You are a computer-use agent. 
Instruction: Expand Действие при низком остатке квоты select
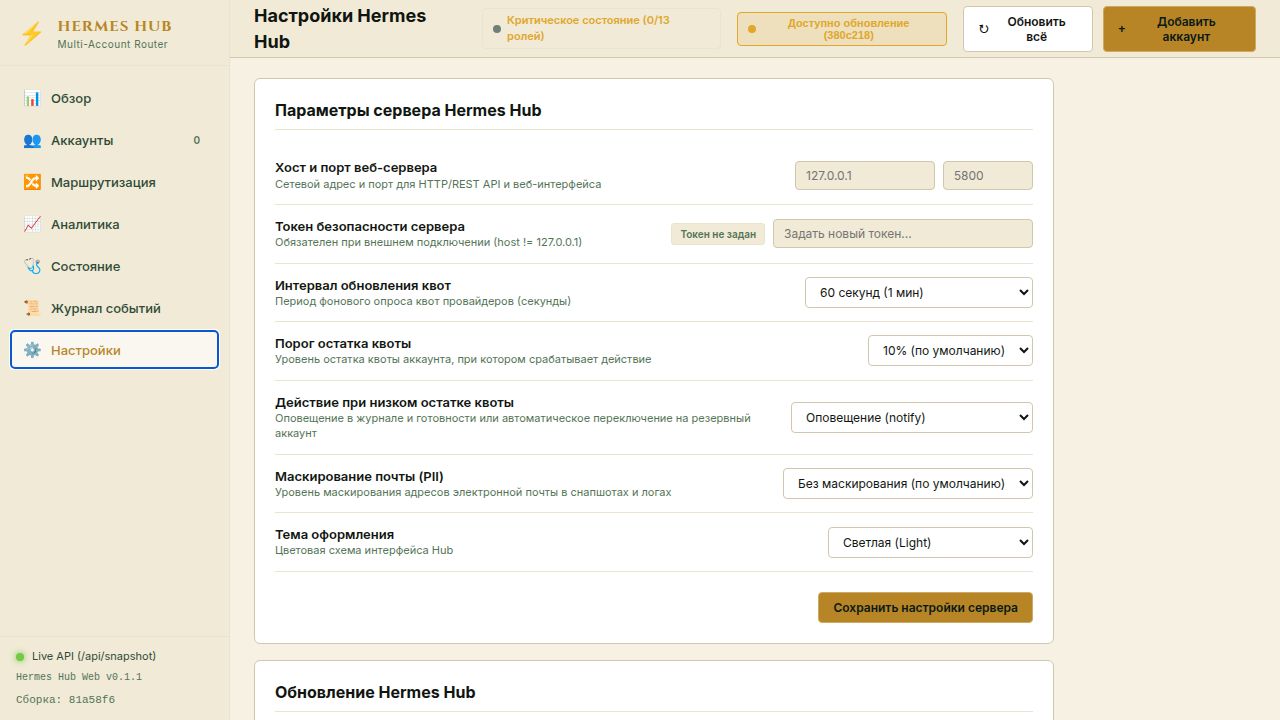911,417
